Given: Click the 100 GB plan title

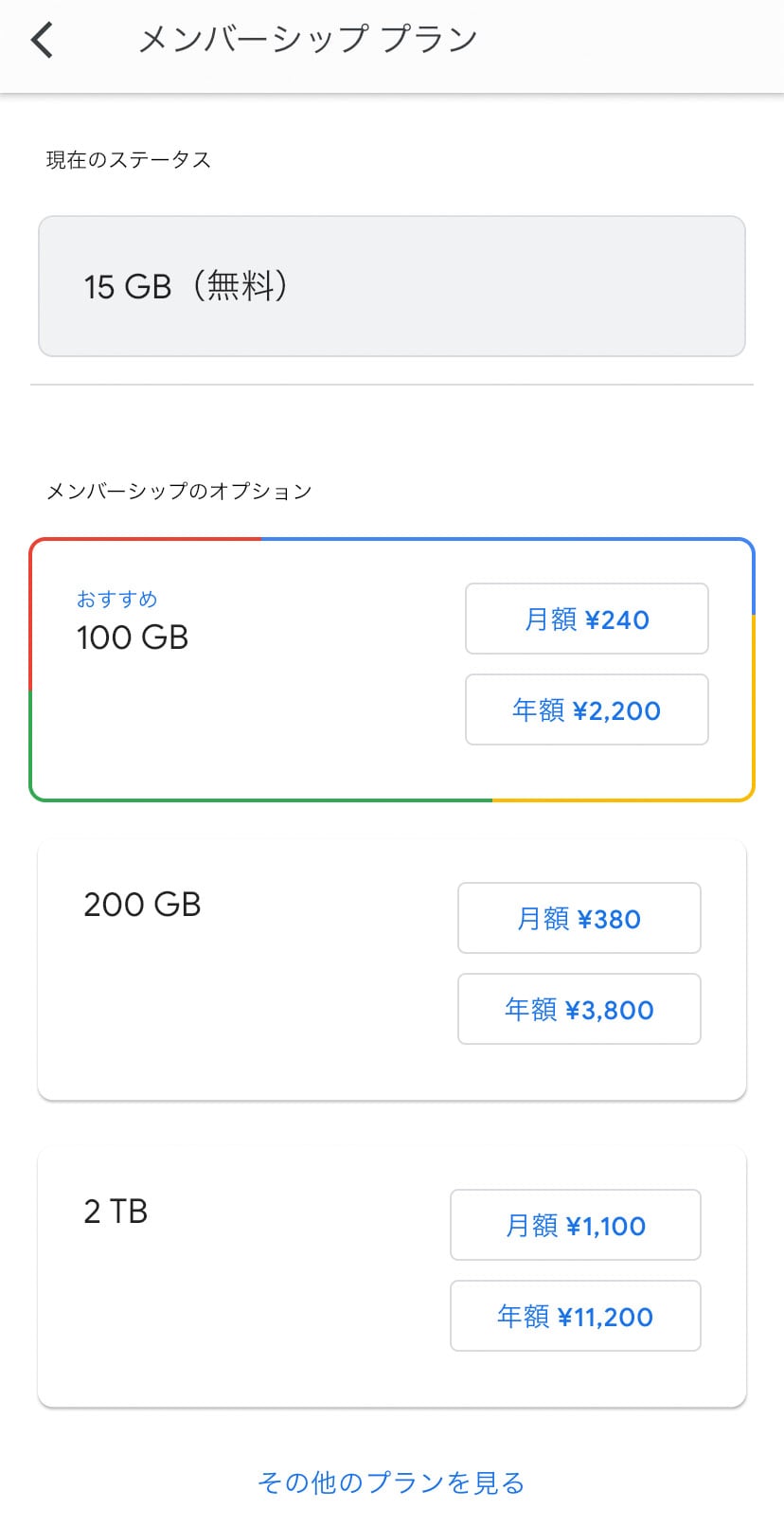Looking at the screenshot, I should [133, 638].
